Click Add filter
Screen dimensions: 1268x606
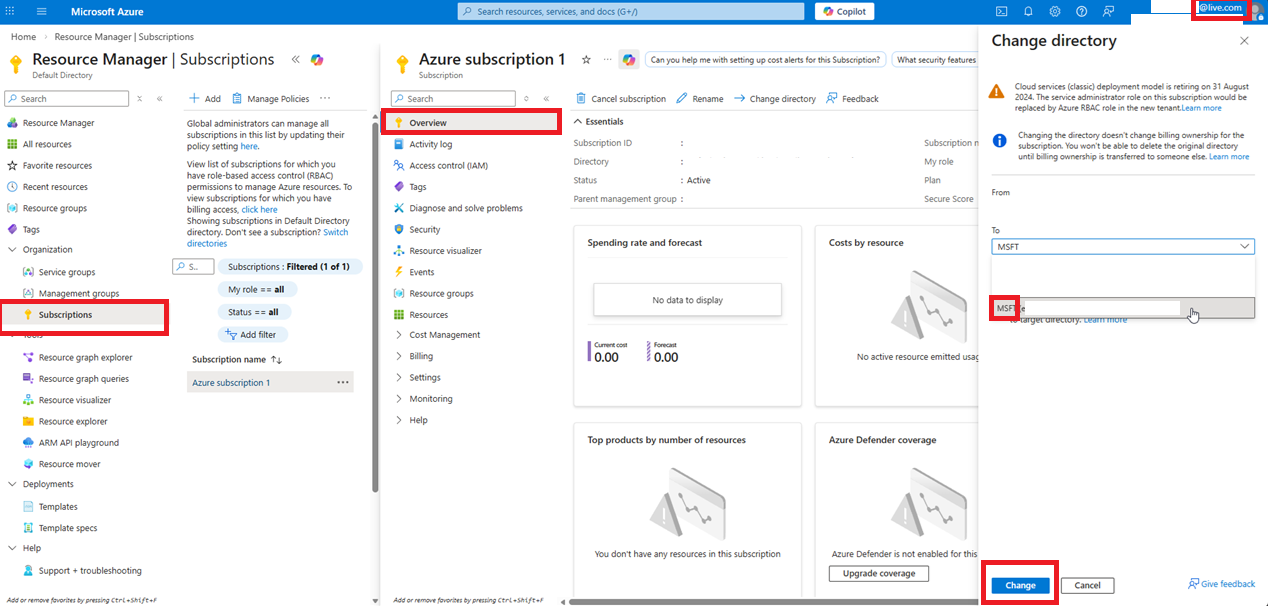click(x=253, y=335)
